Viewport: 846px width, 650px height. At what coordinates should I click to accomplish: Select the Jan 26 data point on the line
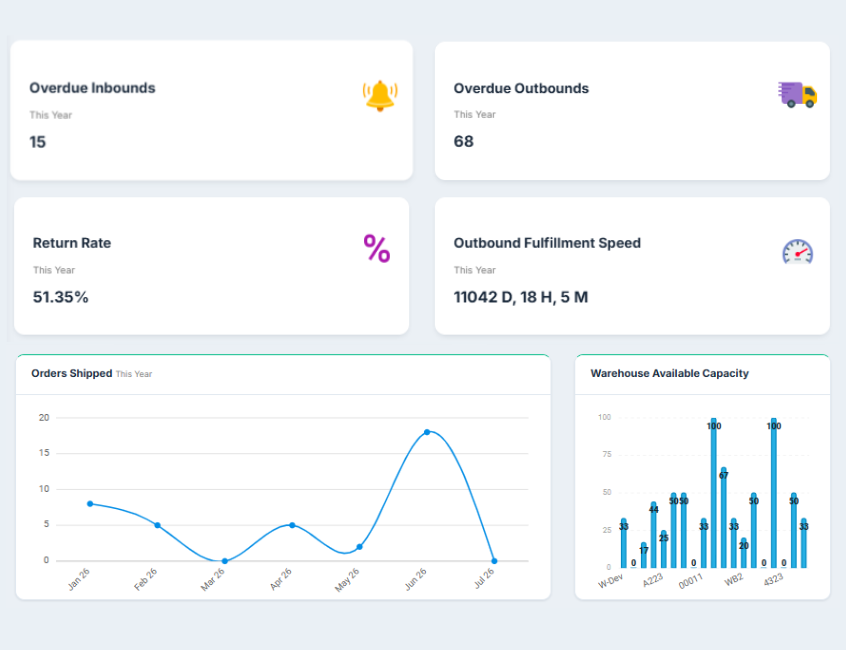point(90,504)
